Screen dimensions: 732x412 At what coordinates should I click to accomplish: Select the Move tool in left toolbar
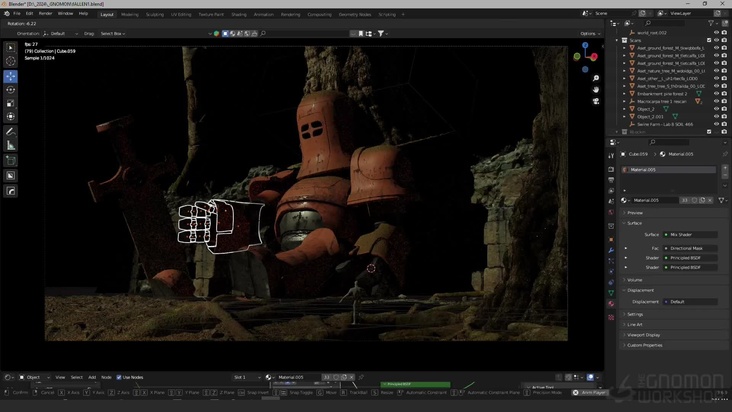(x=11, y=76)
